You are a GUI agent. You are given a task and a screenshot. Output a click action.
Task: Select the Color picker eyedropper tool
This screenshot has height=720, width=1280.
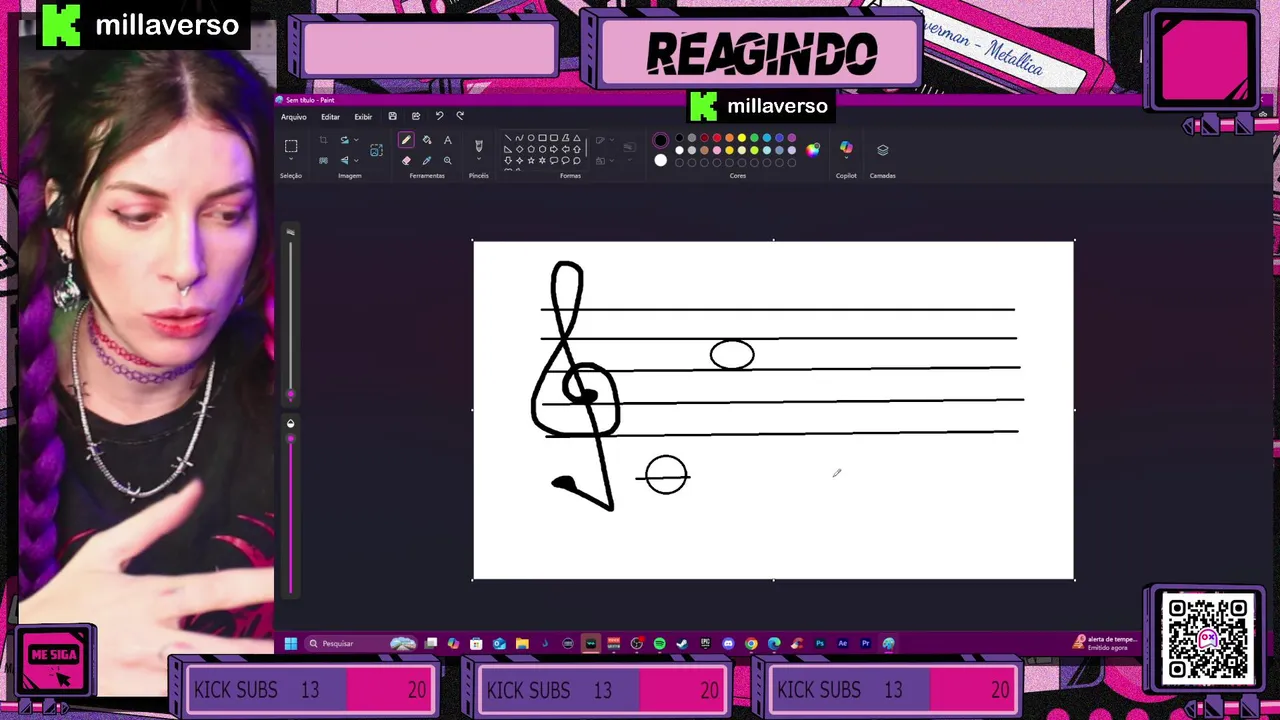coord(427,161)
